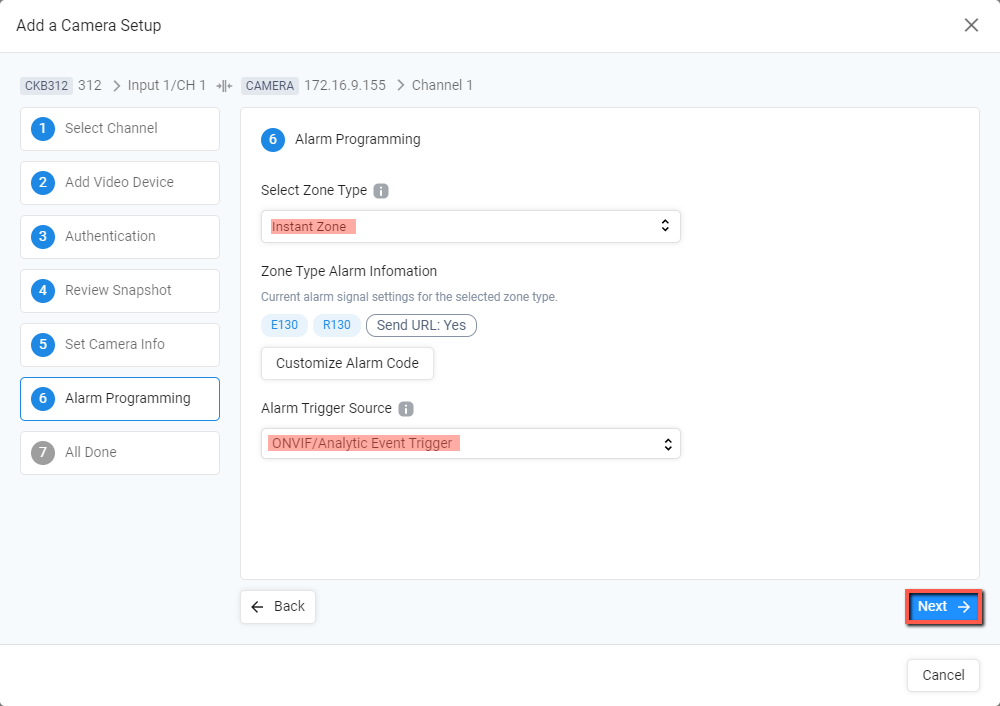Click the Zone Type Alarm Infomation label
This screenshot has height=706, width=1000.
click(349, 272)
